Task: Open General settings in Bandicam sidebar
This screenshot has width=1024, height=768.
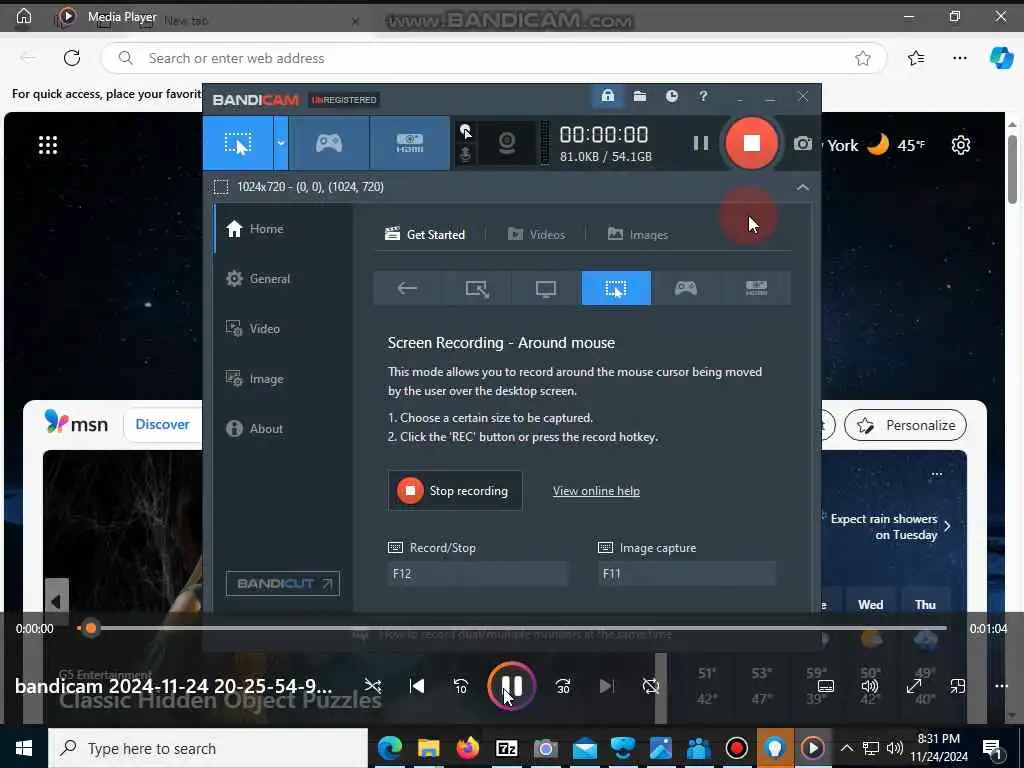Action: (257, 279)
